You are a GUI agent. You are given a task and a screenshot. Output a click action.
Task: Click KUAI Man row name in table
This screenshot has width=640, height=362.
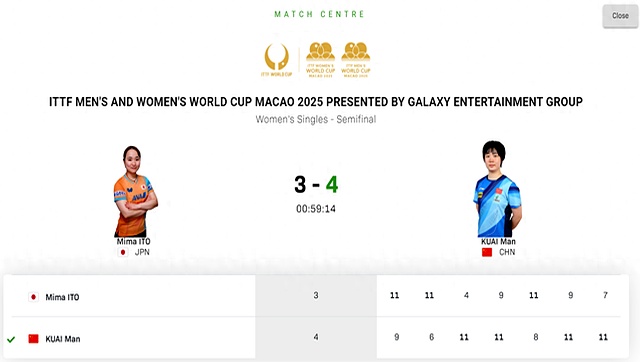tap(63, 339)
